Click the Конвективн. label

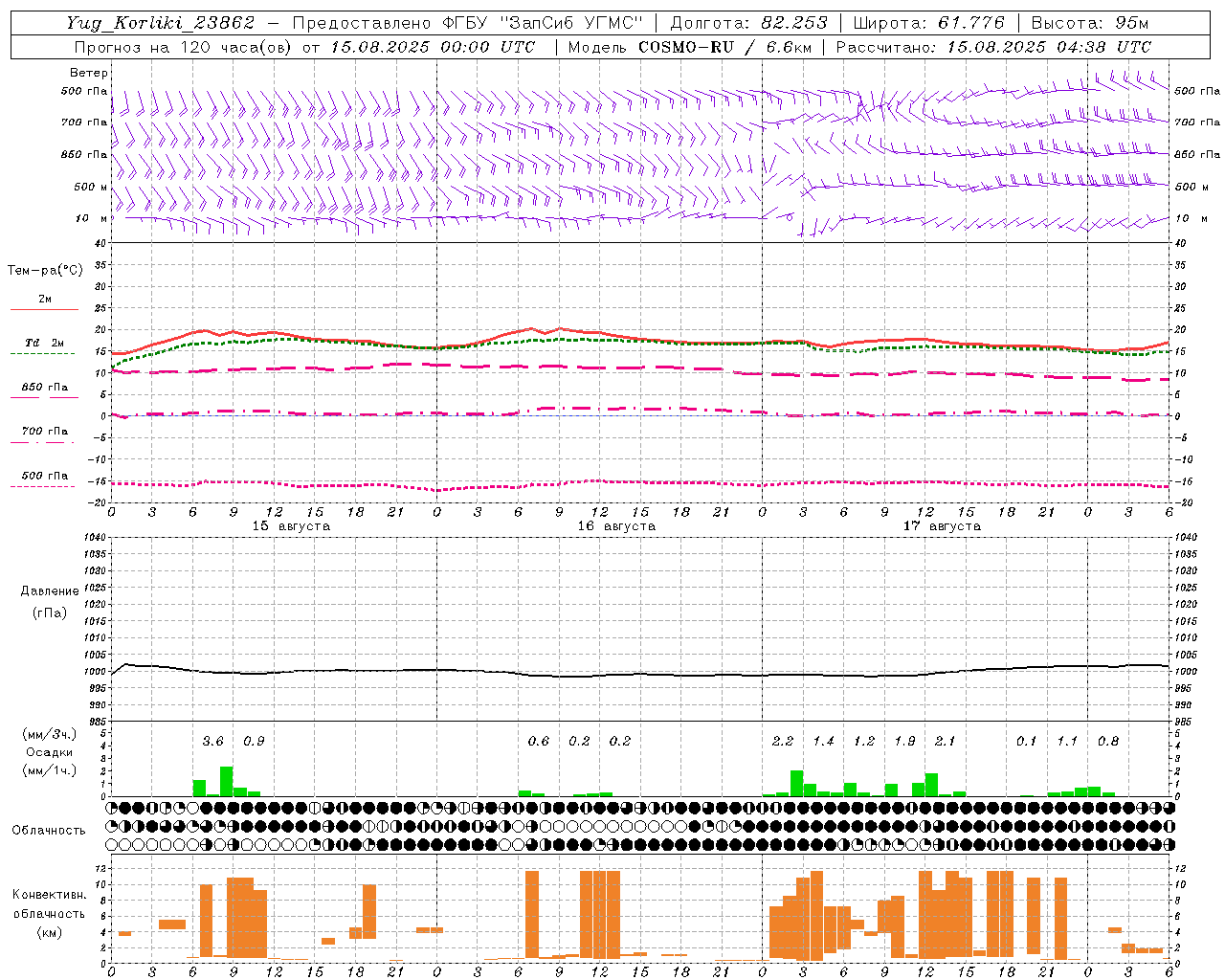point(50,895)
